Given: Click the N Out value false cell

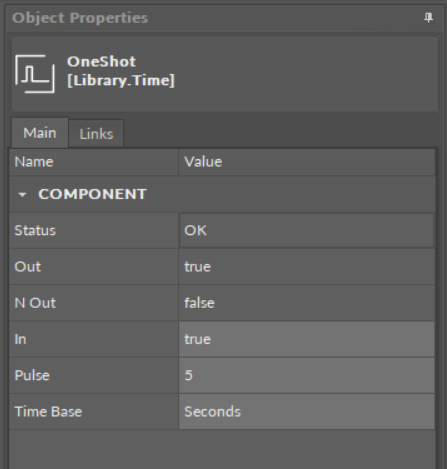Looking at the screenshot, I should (x=307, y=303).
